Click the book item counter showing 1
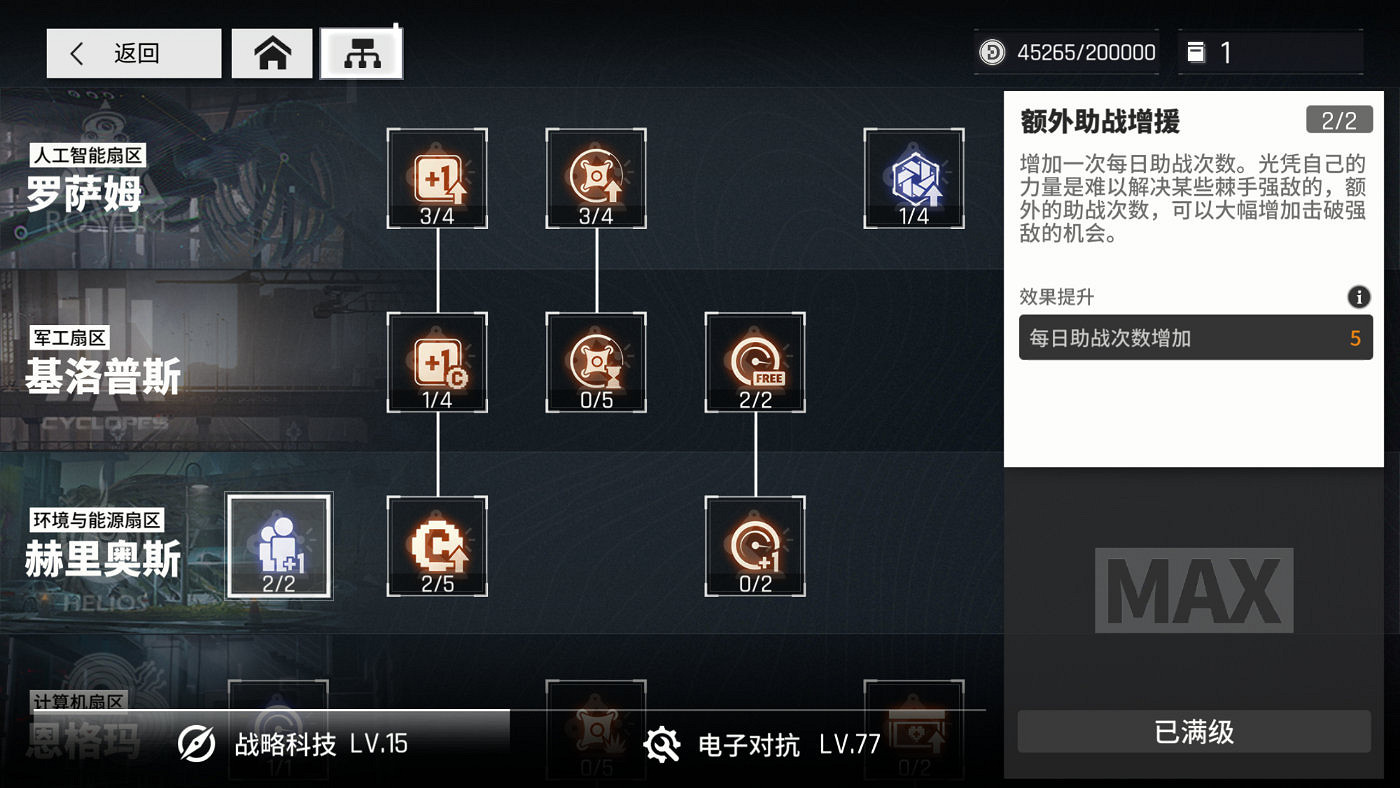Viewport: 1400px width, 788px height. click(1270, 53)
